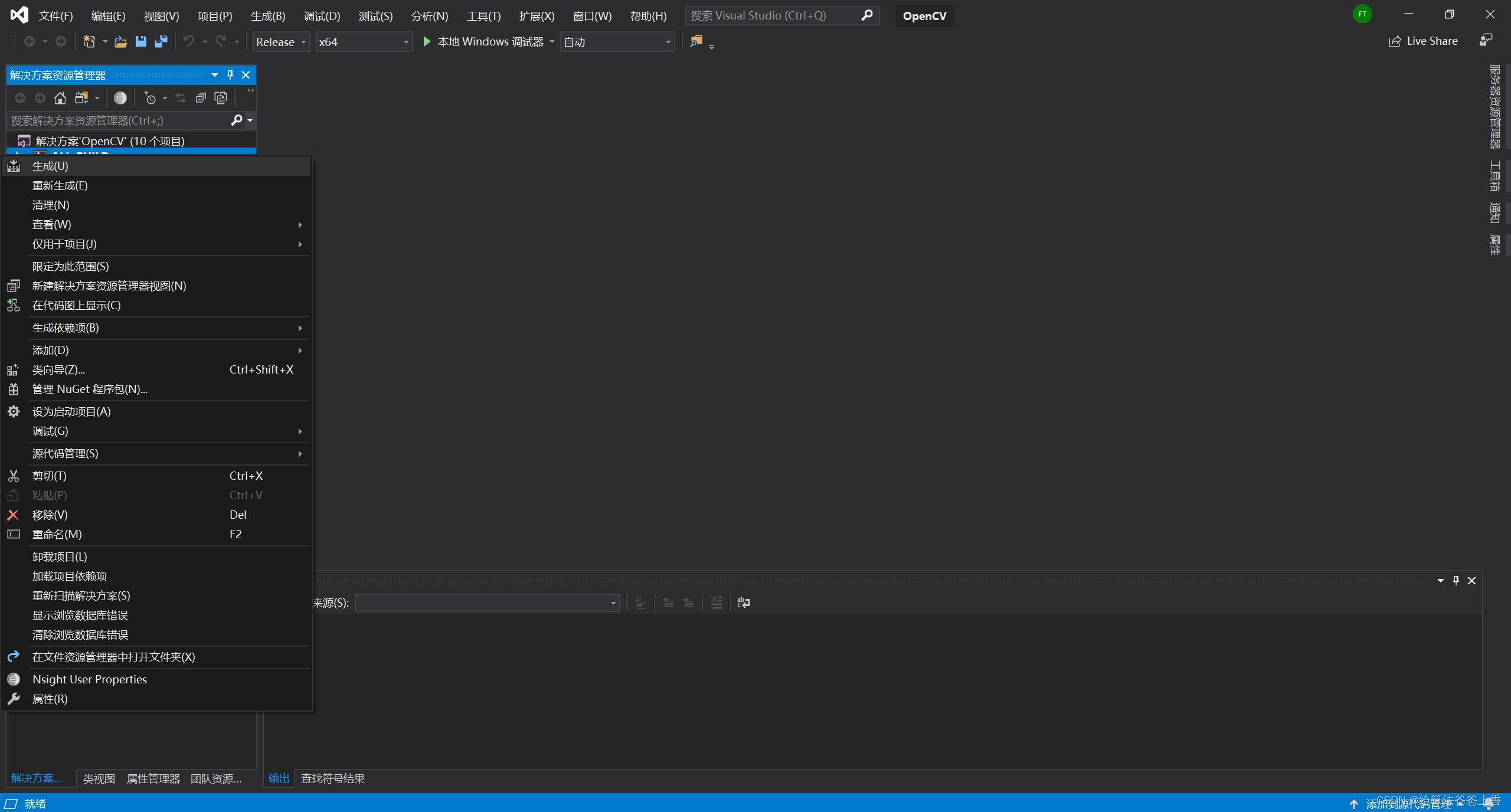Click the Nsight globe icon in Solution Explorer
The width and height of the screenshot is (1511, 812).
click(x=120, y=98)
